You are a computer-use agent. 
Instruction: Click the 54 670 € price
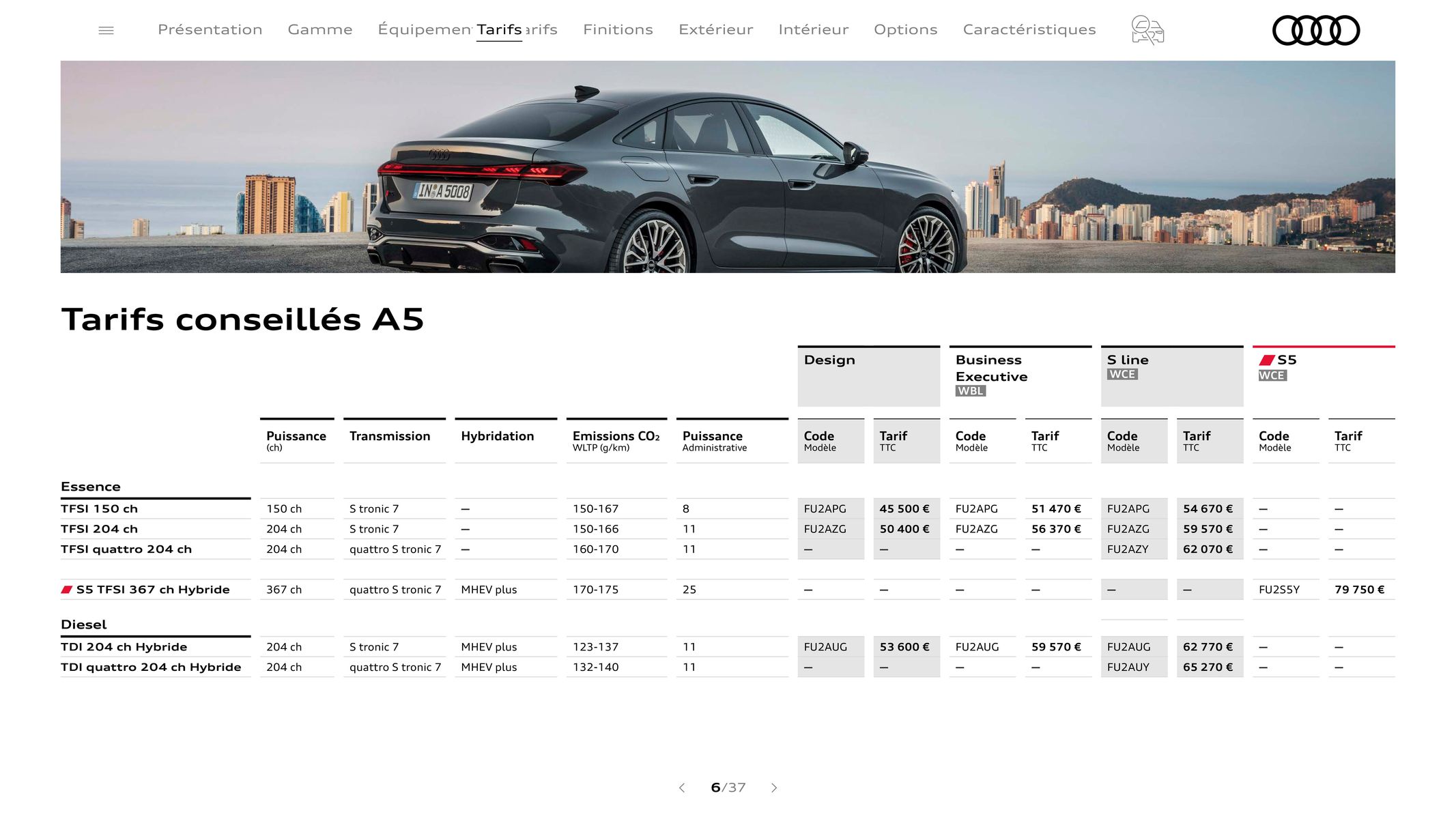(1208, 508)
